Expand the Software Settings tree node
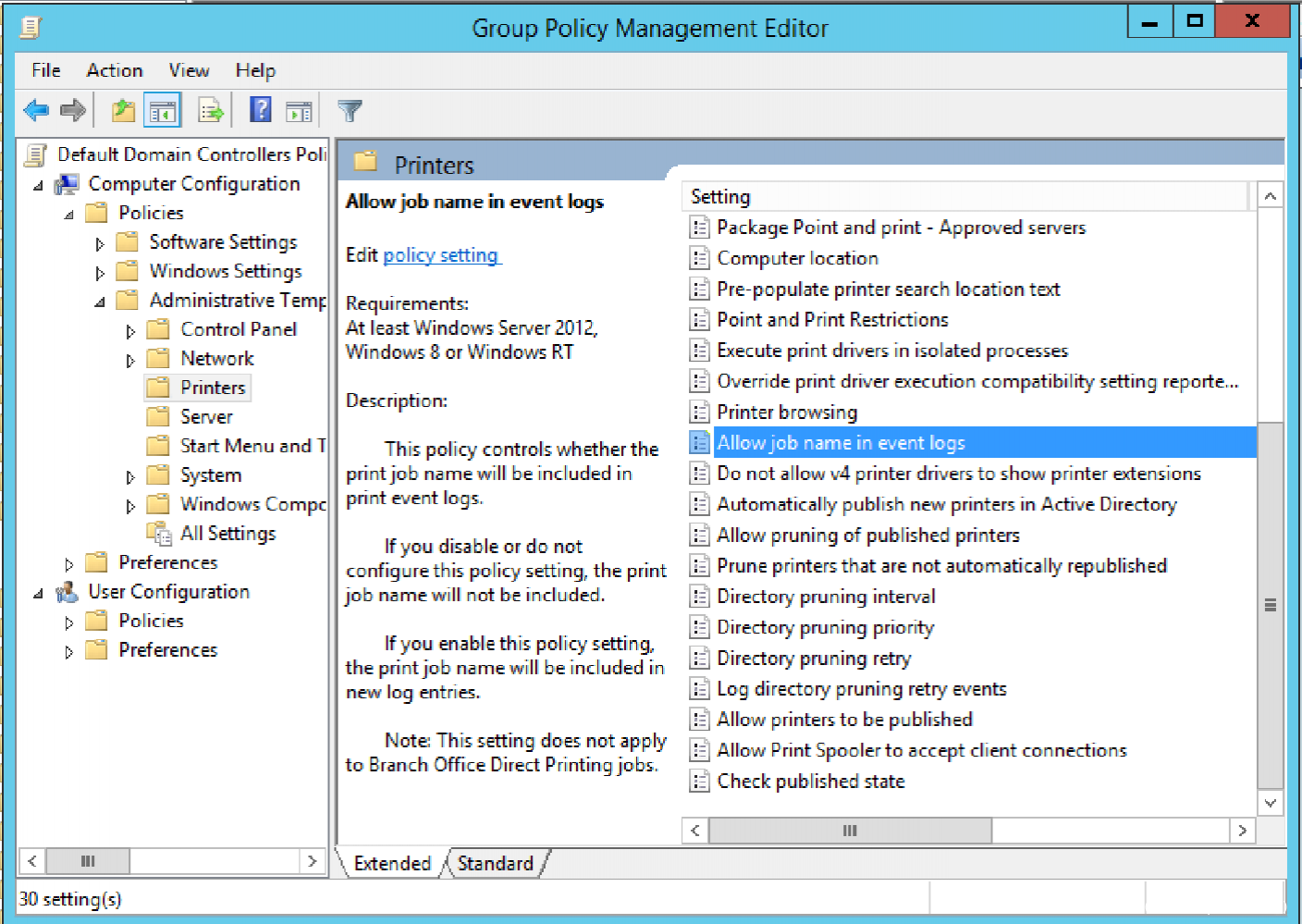1302x924 pixels. (x=100, y=244)
